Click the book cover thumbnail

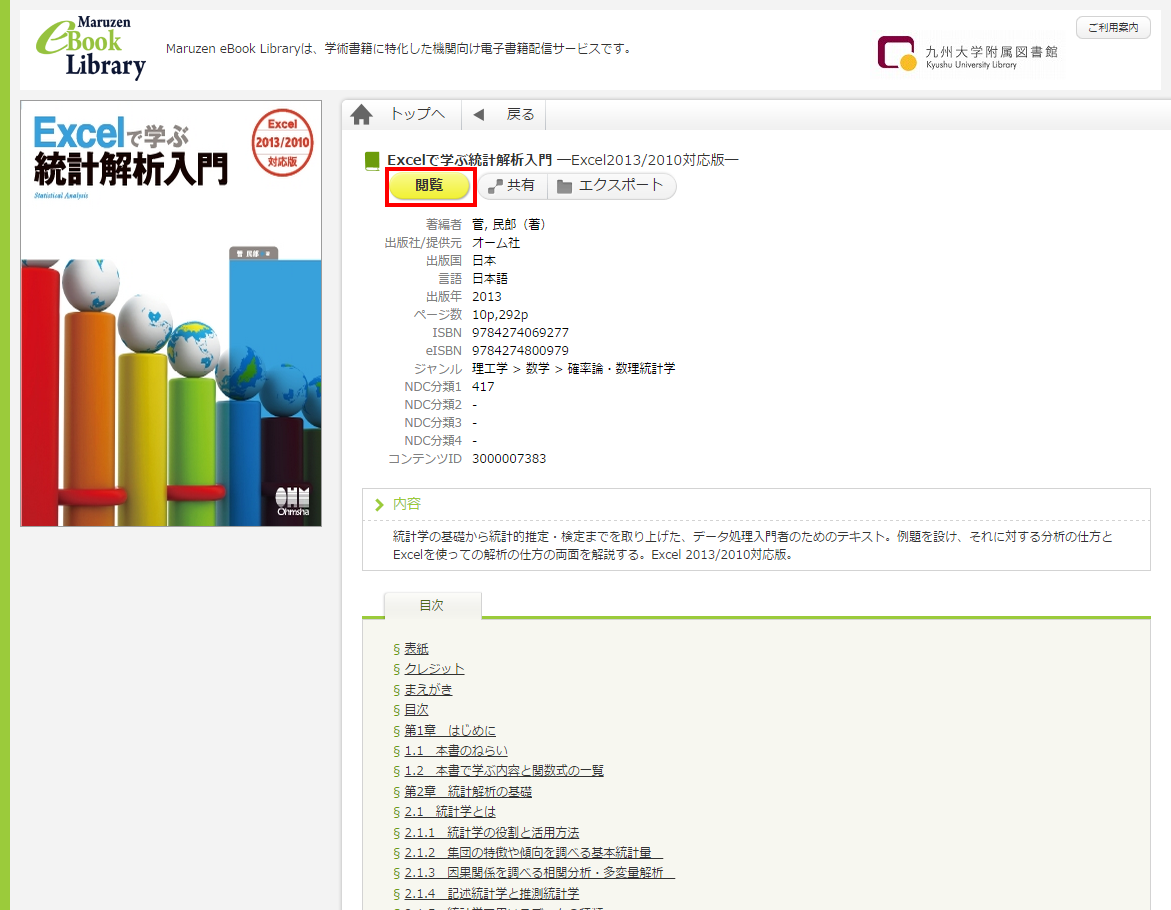pyautogui.click(x=171, y=314)
